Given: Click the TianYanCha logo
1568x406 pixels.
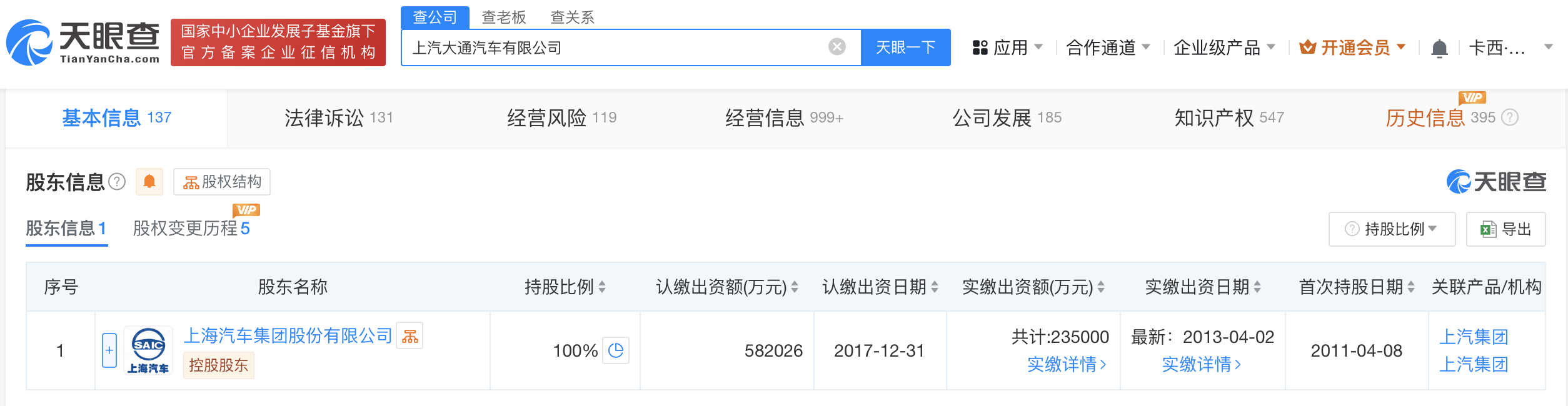Looking at the screenshot, I should 83,42.
